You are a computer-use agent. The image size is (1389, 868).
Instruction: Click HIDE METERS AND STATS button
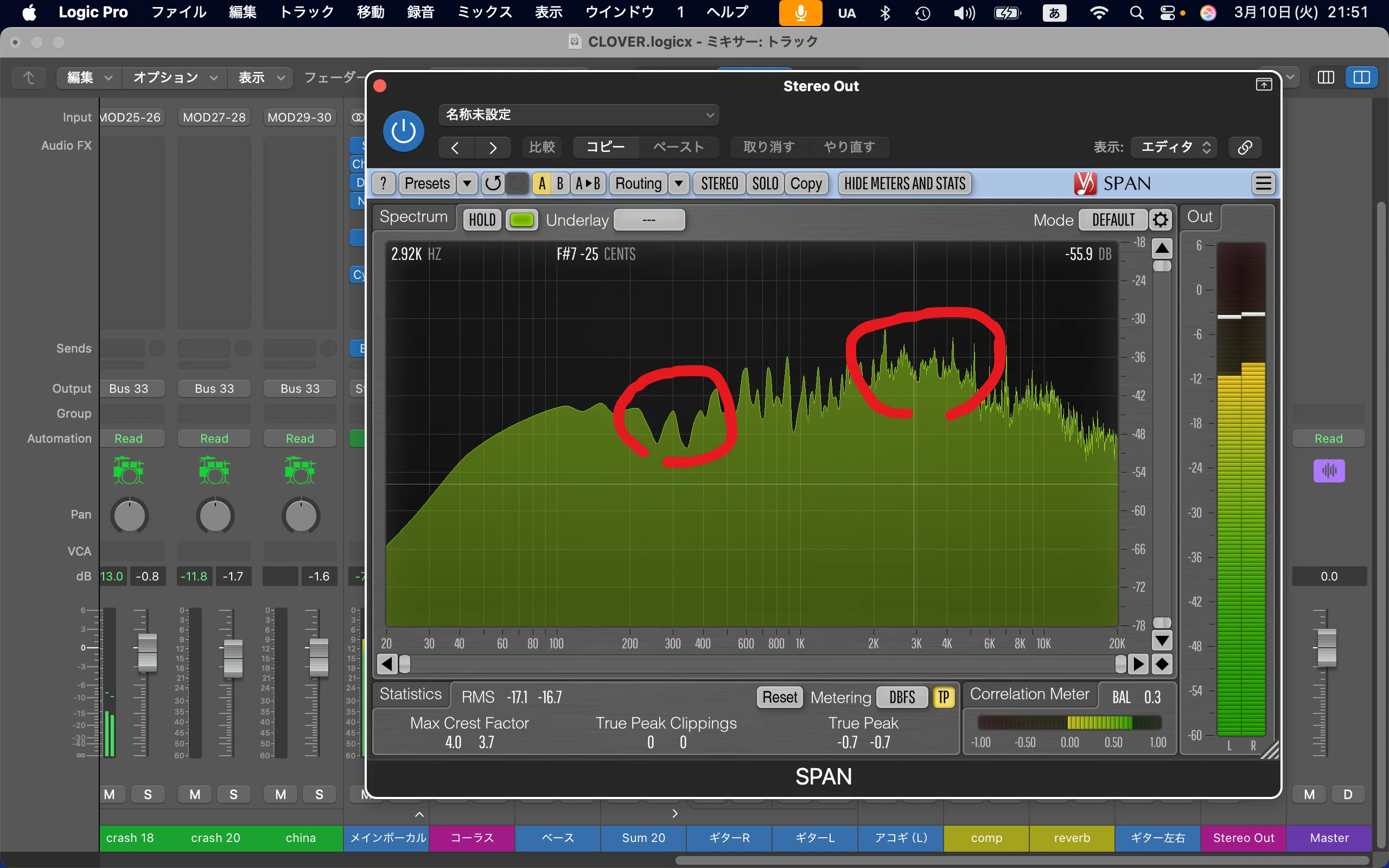point(904,184)
